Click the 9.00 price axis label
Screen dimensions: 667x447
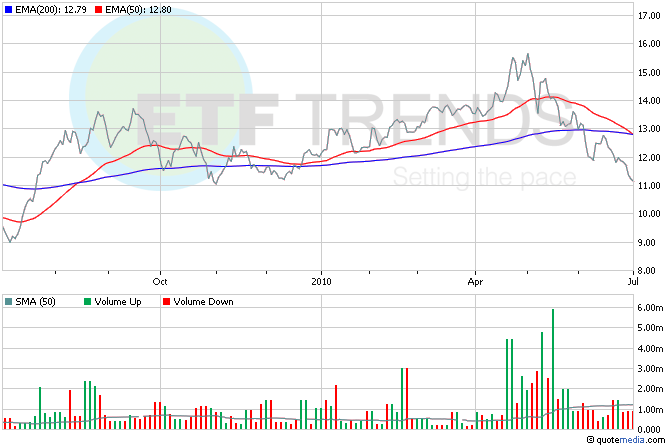tap(649, 242)
